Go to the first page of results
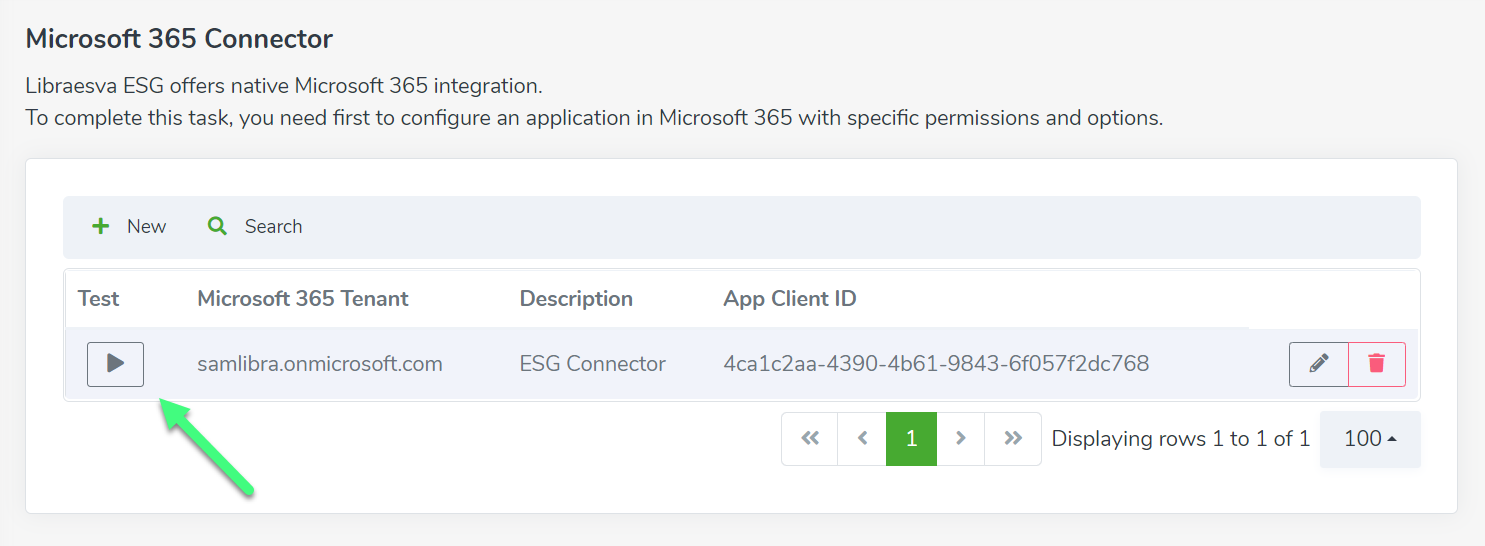This screenshot has height=546, width=1485. click(810, 439)
